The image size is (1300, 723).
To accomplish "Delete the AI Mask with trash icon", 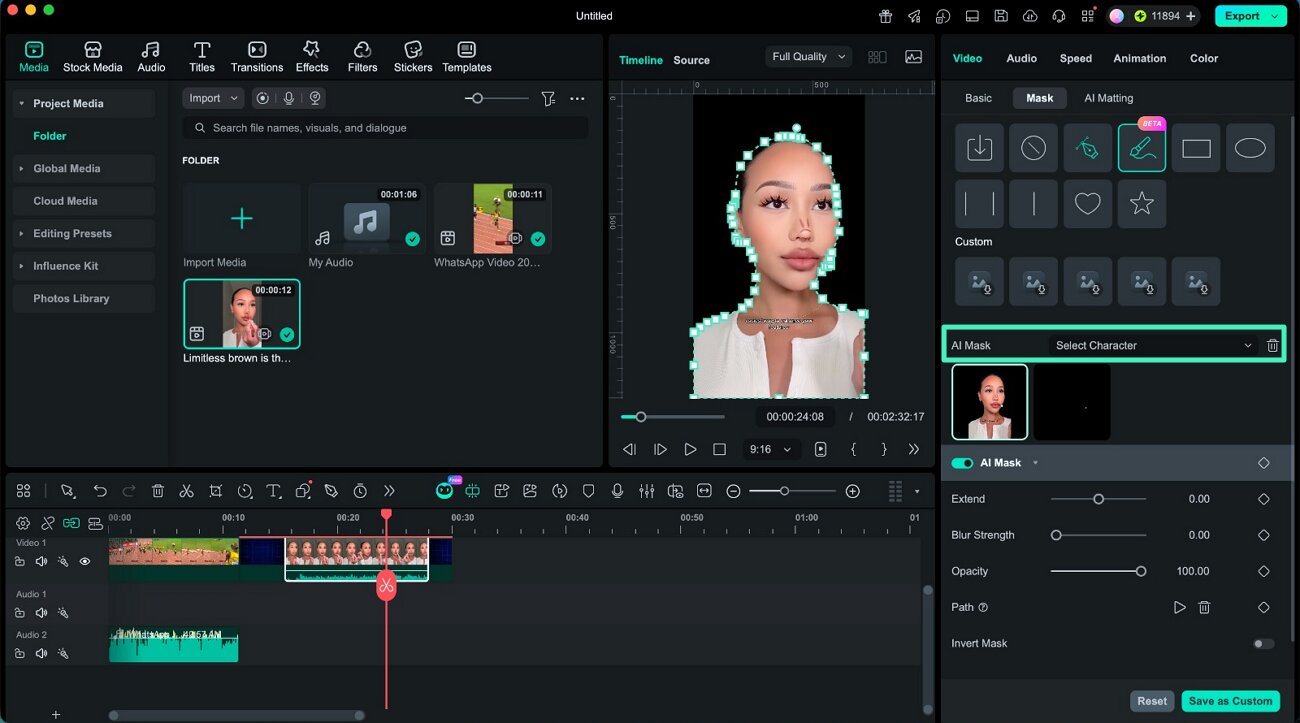I will 1272,345.
